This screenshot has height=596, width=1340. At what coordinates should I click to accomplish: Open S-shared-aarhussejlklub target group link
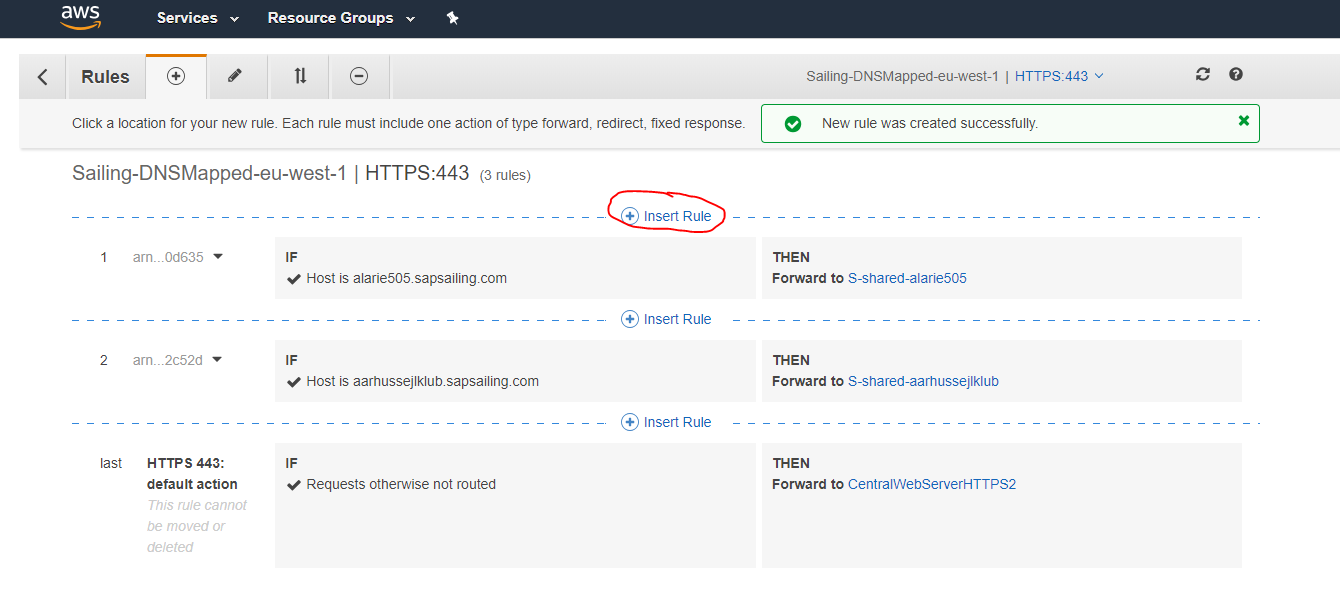pyautogui.click(x=923, y=381)
